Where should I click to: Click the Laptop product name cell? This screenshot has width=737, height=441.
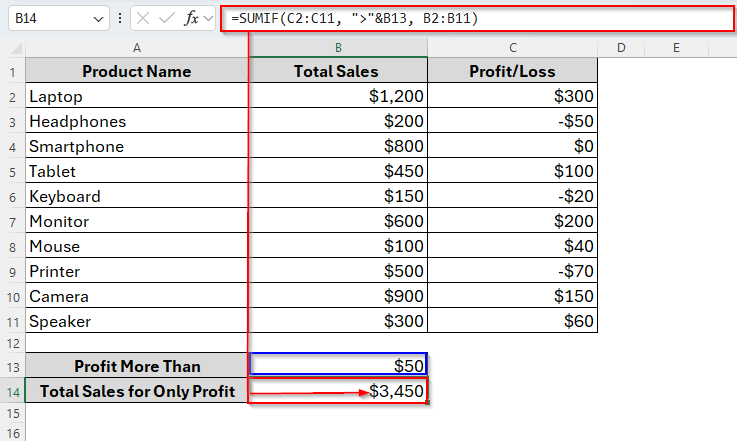(x=137, y=97)
